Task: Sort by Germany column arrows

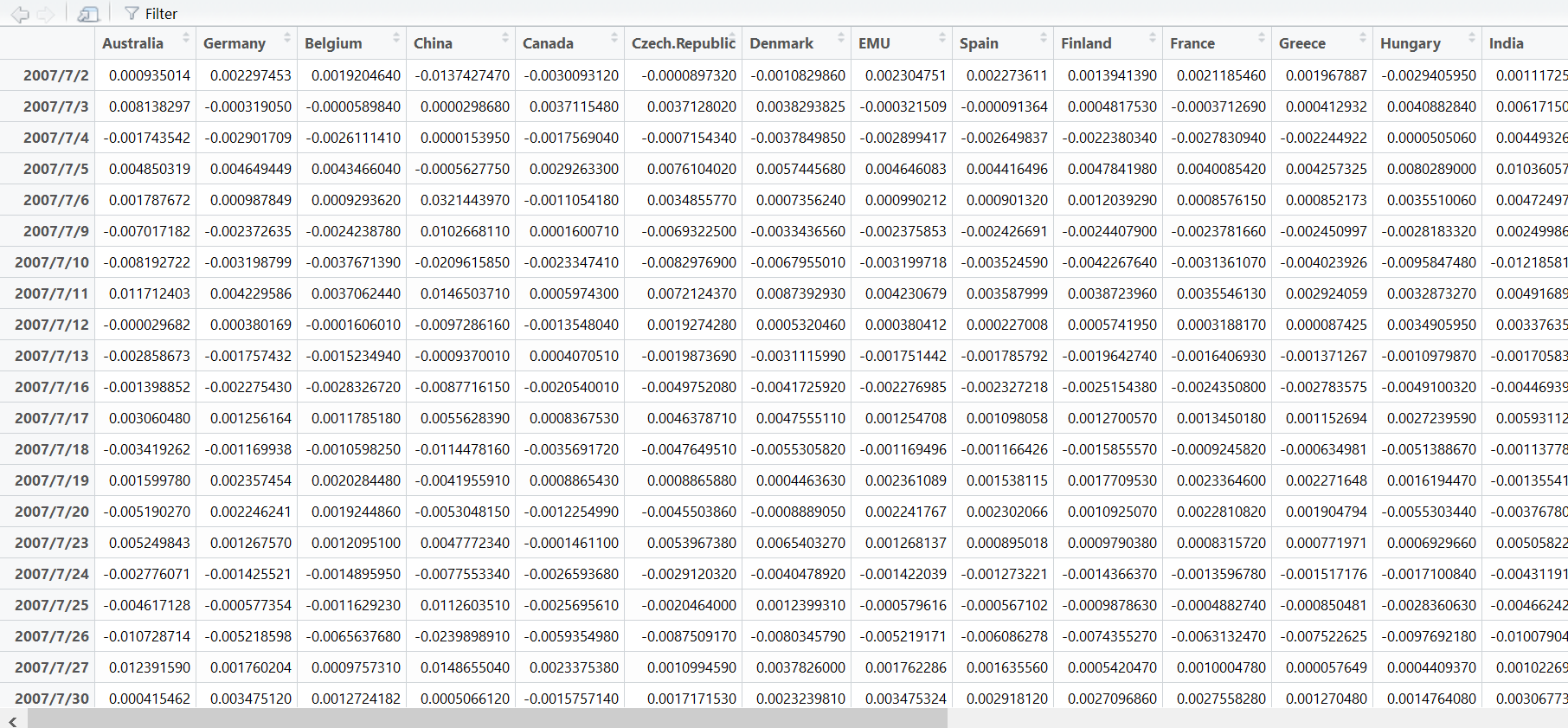Action: (x=286, y=39)
